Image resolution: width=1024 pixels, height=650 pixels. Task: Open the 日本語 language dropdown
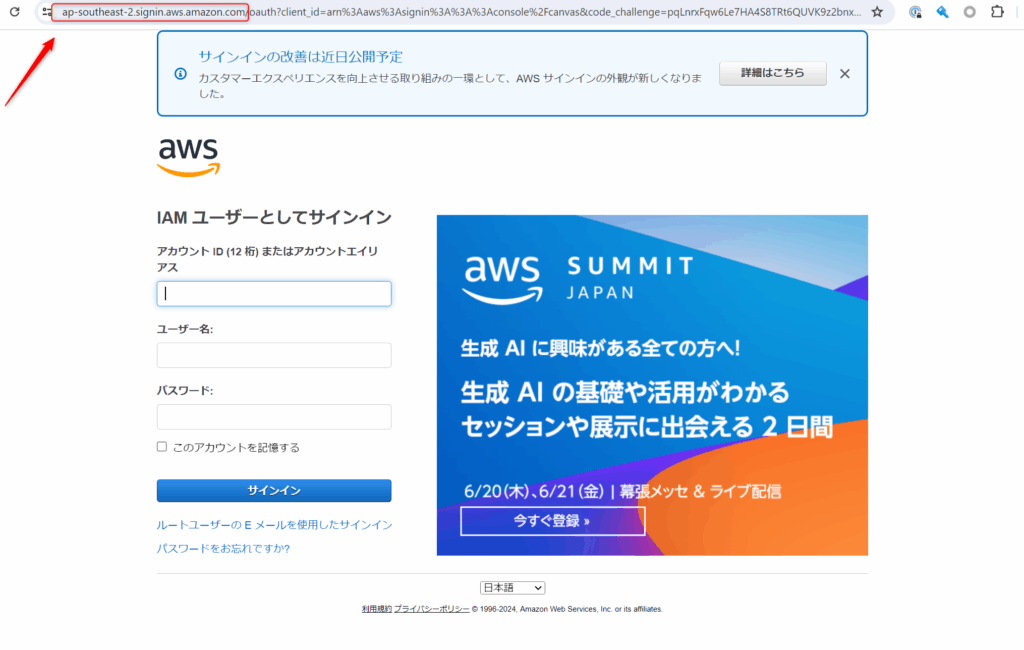pyautogui.click(x=512, y=588)
